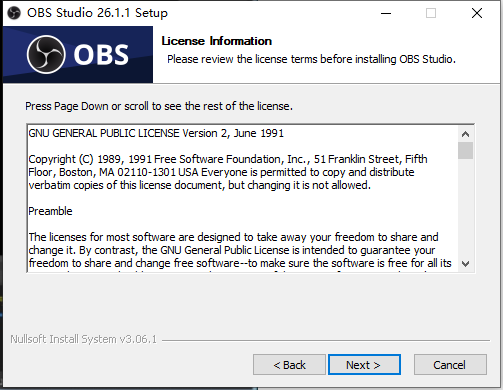Click the license scrollbar down arrow
The height and width of the screenshot is (390, 503).
[465, 264]
